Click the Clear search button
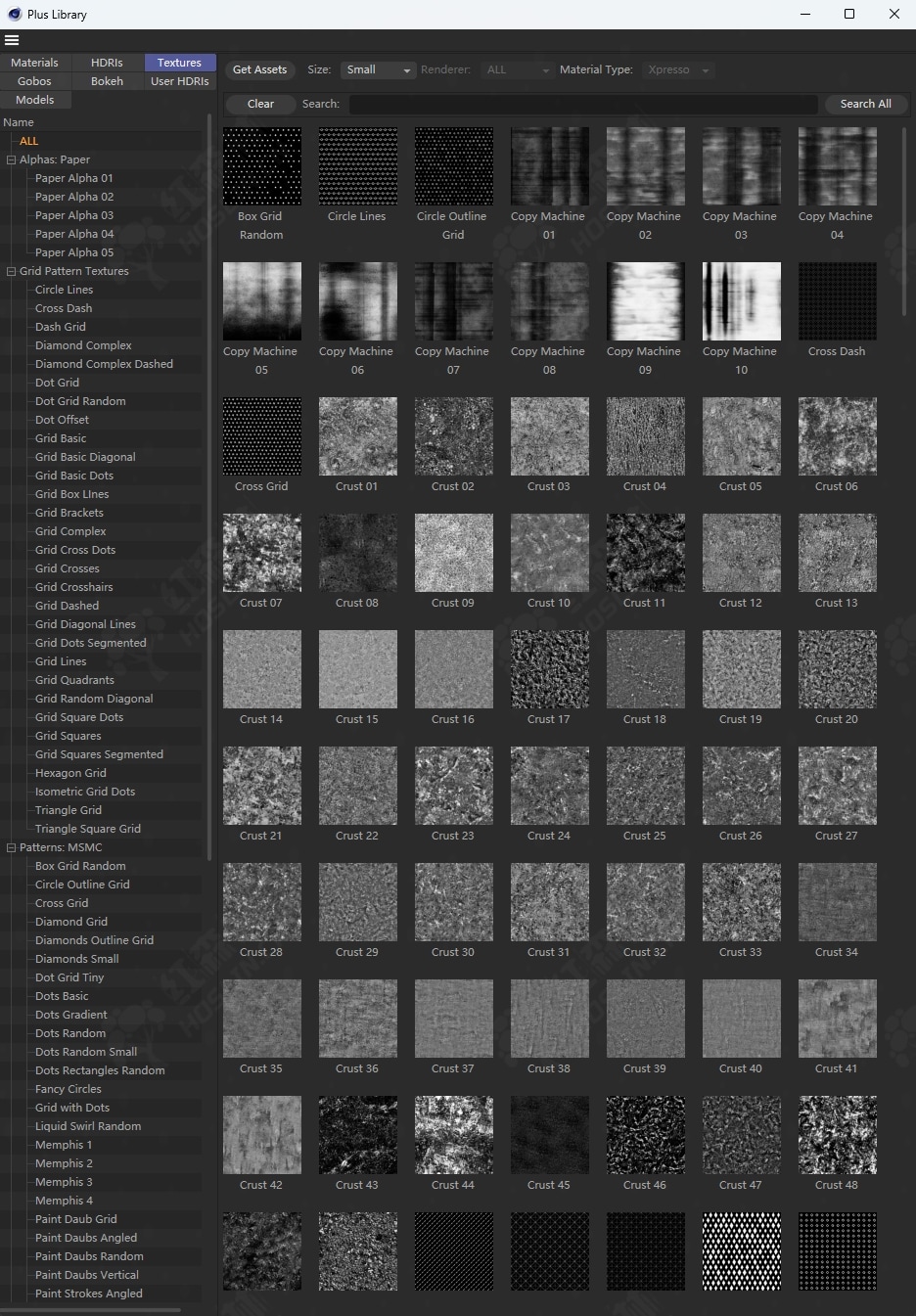 point(260,104)
